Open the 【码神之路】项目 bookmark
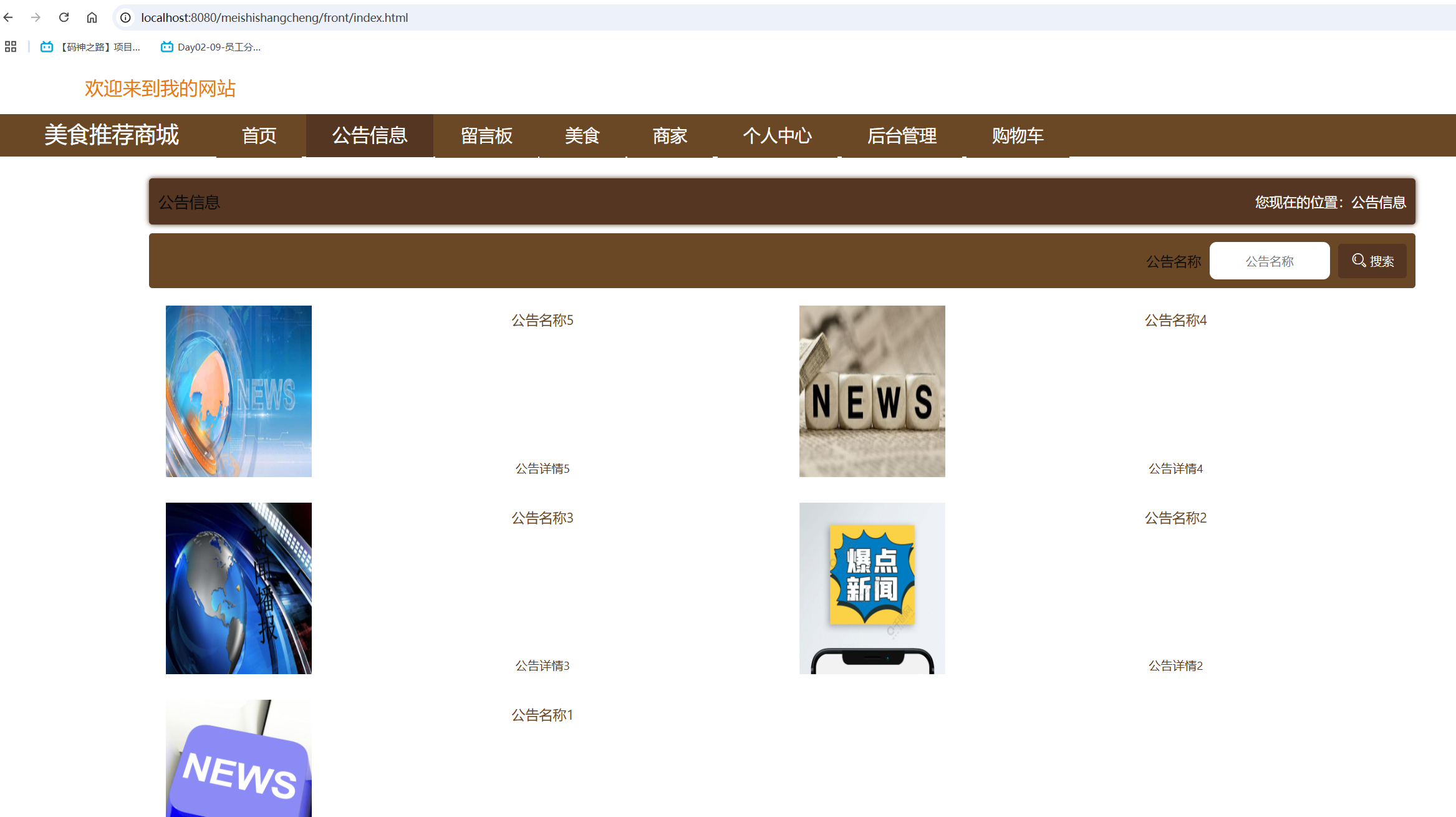Screen dimensions: 1456x817 (91, 47)
